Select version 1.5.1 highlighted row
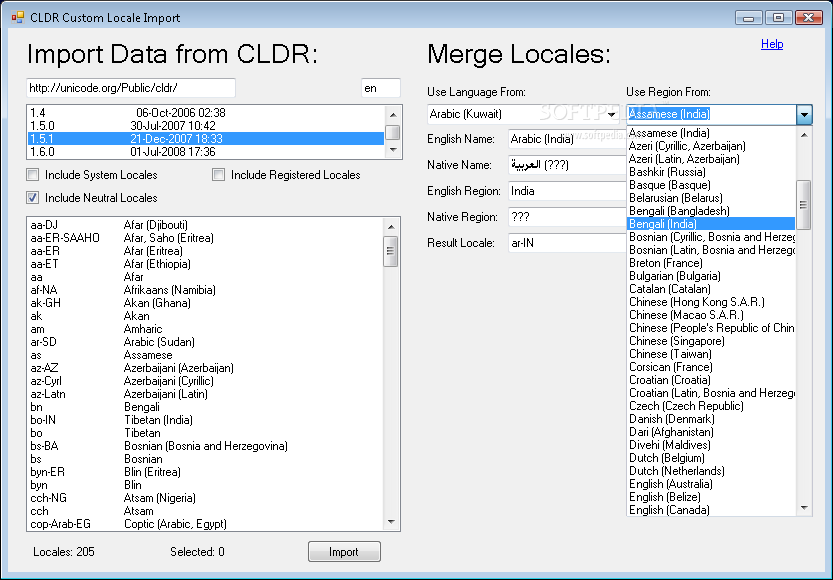833x580 pixels. pos(206,139)
